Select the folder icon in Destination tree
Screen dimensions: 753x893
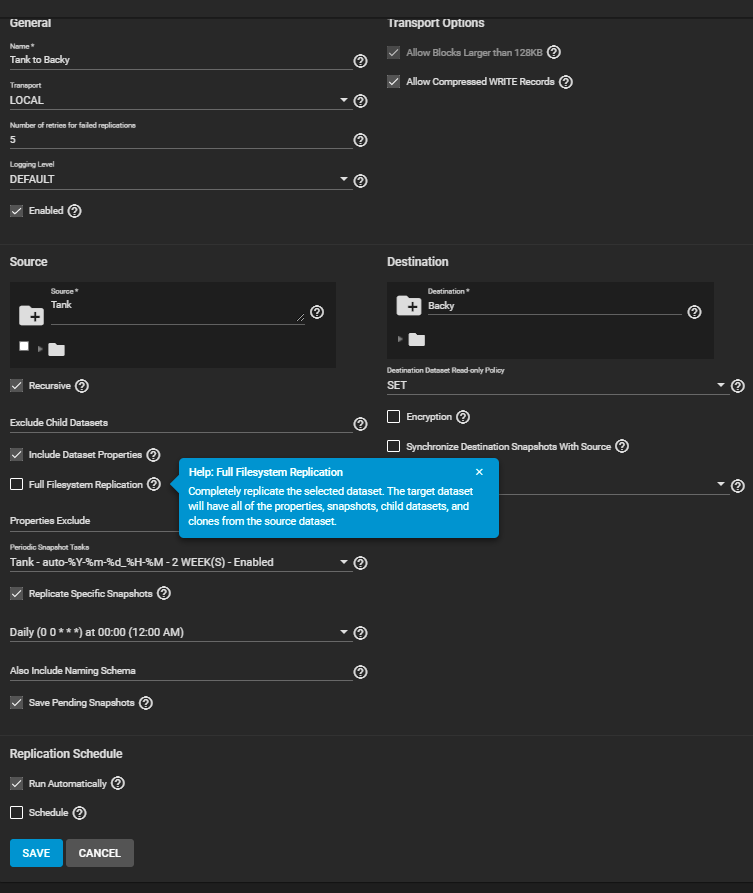417,339
